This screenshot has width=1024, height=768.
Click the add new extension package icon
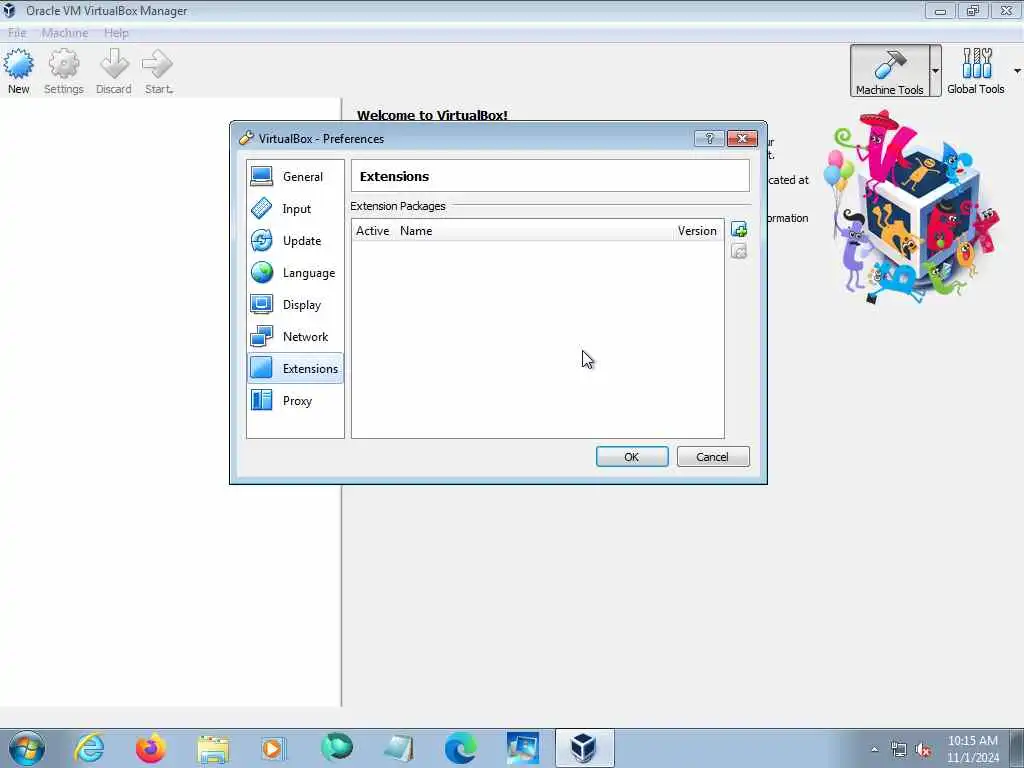739,229
